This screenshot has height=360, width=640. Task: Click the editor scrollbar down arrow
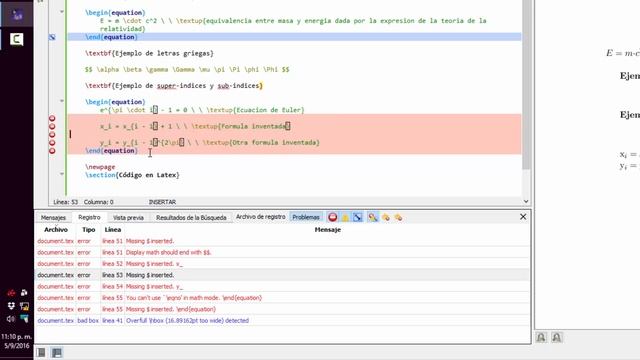(x=526, y=201)
